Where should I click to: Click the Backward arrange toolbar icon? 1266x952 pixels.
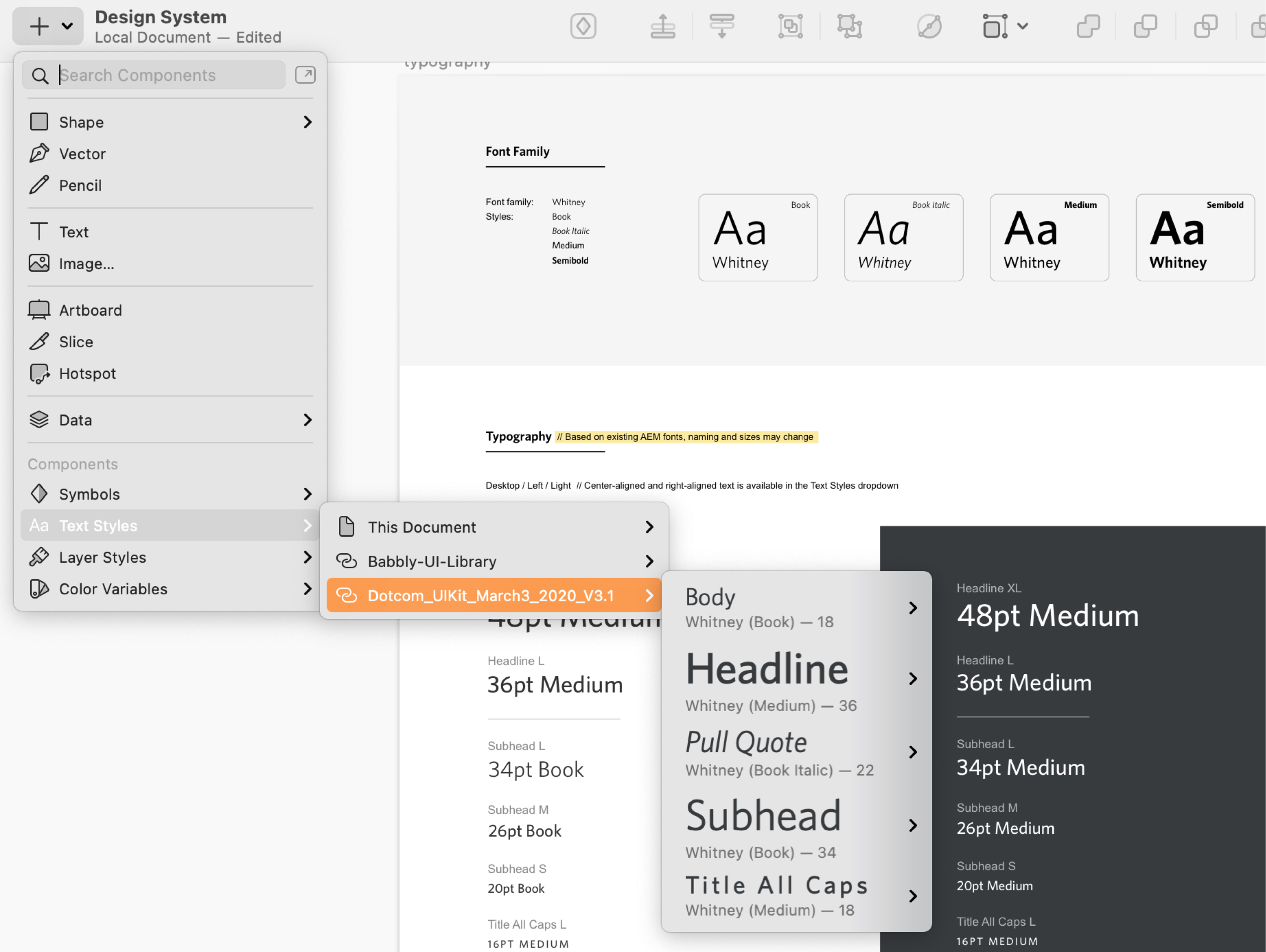(722, 26)
